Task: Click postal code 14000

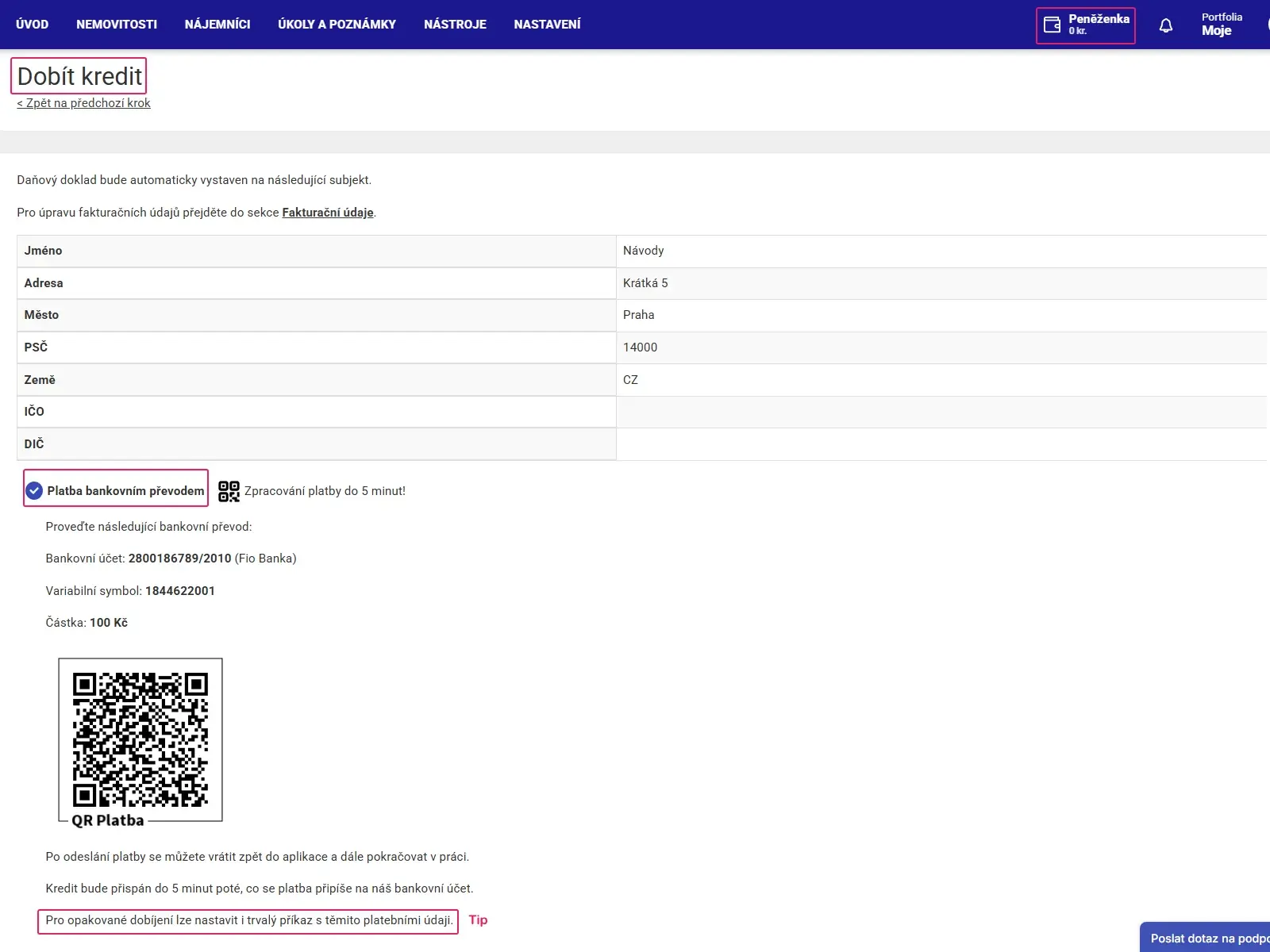Action: click(641, 347)
